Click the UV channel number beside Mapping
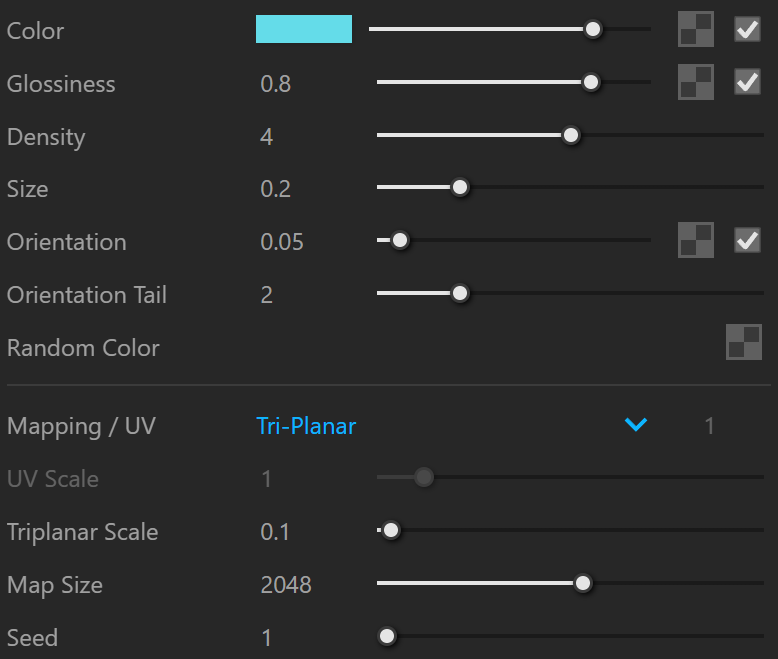778x659 pixels. point(710,426)
